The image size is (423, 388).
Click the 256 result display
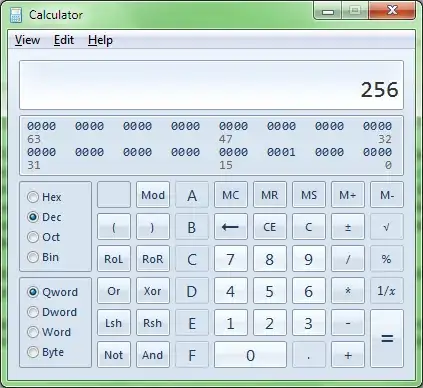(211, 85)
